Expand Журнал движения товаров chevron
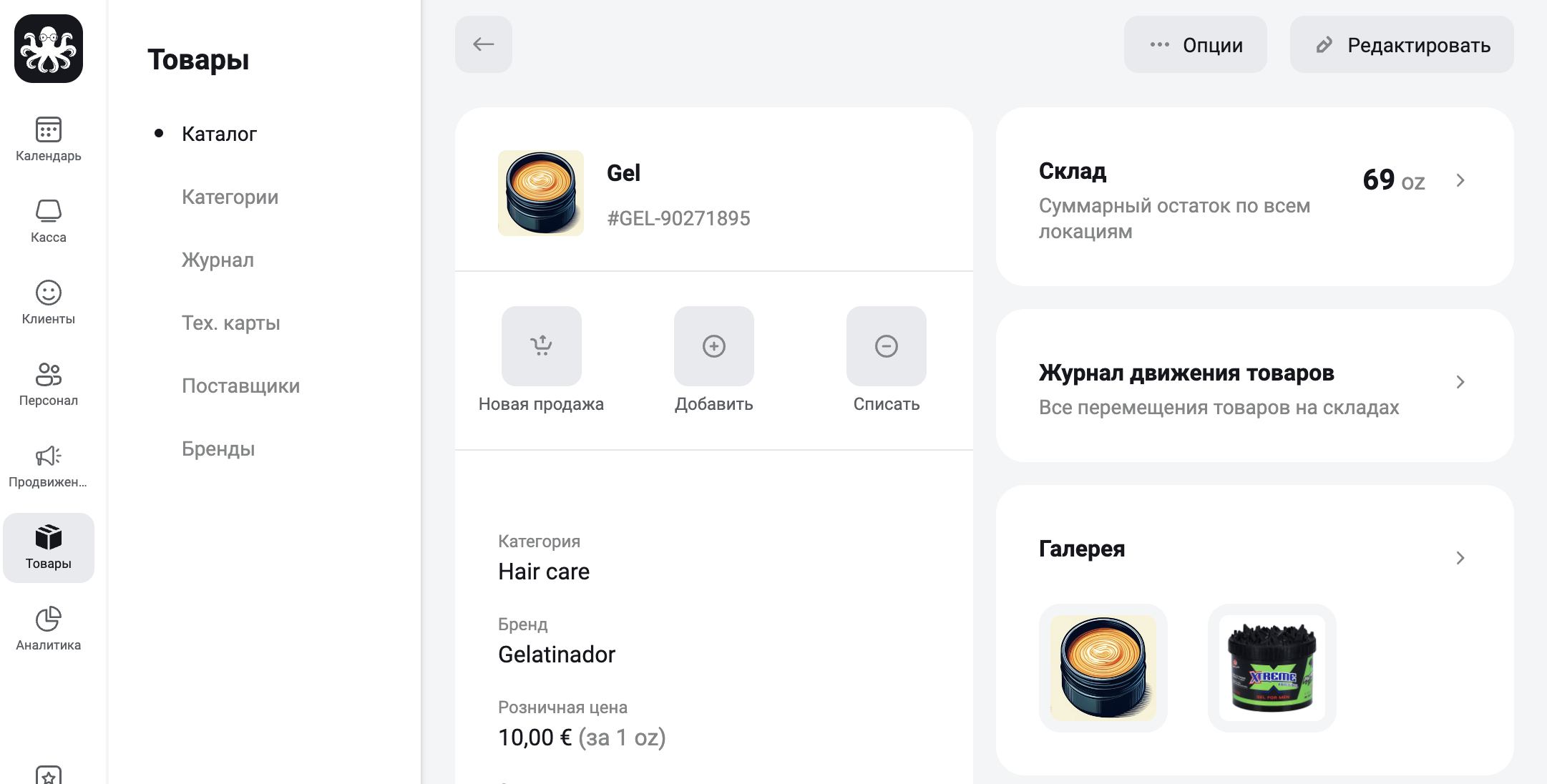Viewport: 1547px width, 784px height. pyautogui.click(x=1460, y=382)
